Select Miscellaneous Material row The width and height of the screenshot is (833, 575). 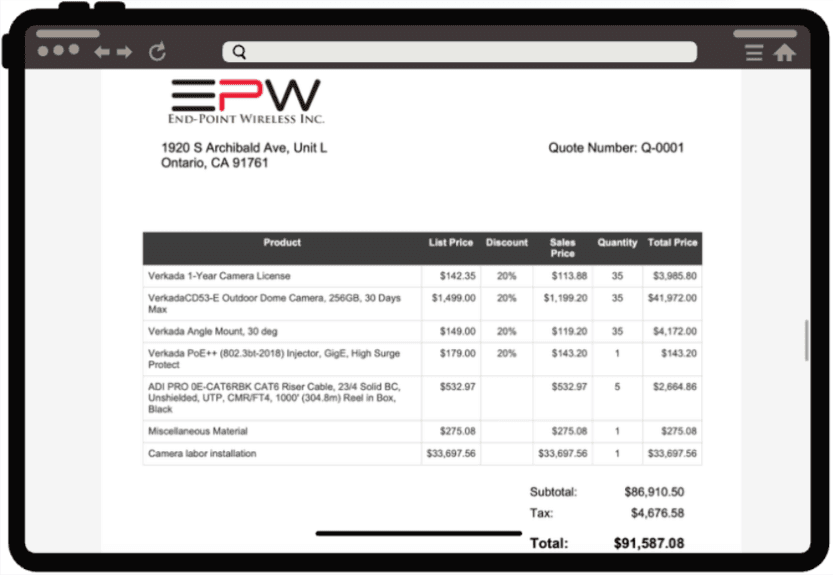422,431
